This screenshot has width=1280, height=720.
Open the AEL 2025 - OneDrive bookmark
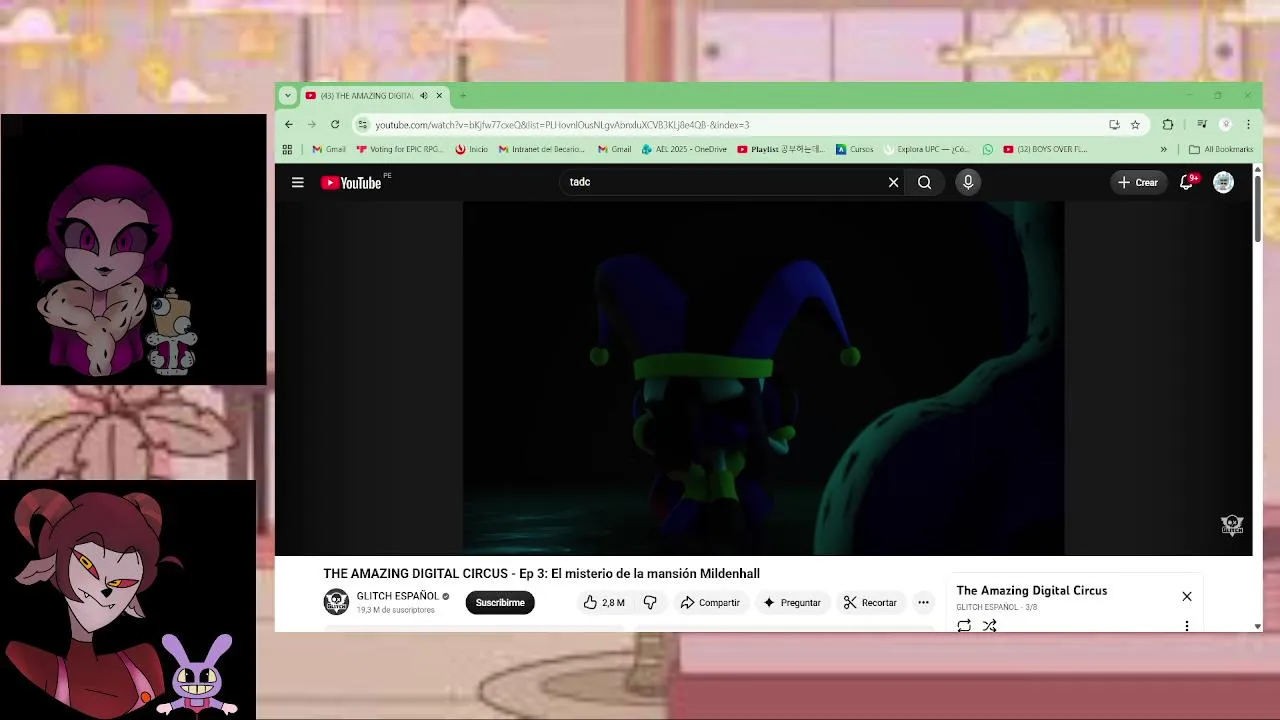pos(684,149)
